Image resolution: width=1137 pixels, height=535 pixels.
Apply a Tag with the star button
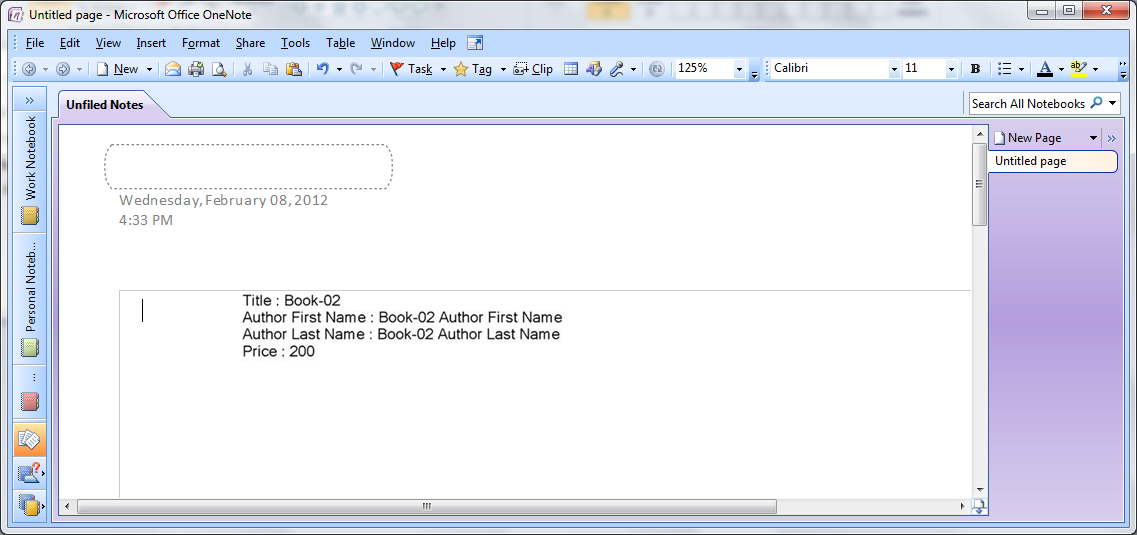(x=473, y=69)
